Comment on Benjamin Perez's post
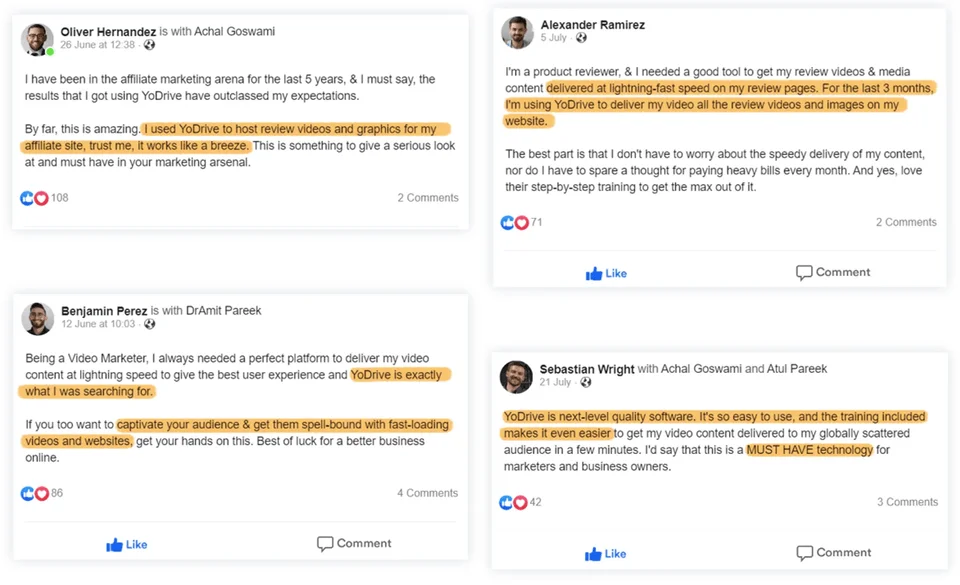This screenshot has width=960, height=585. (354, 543)
